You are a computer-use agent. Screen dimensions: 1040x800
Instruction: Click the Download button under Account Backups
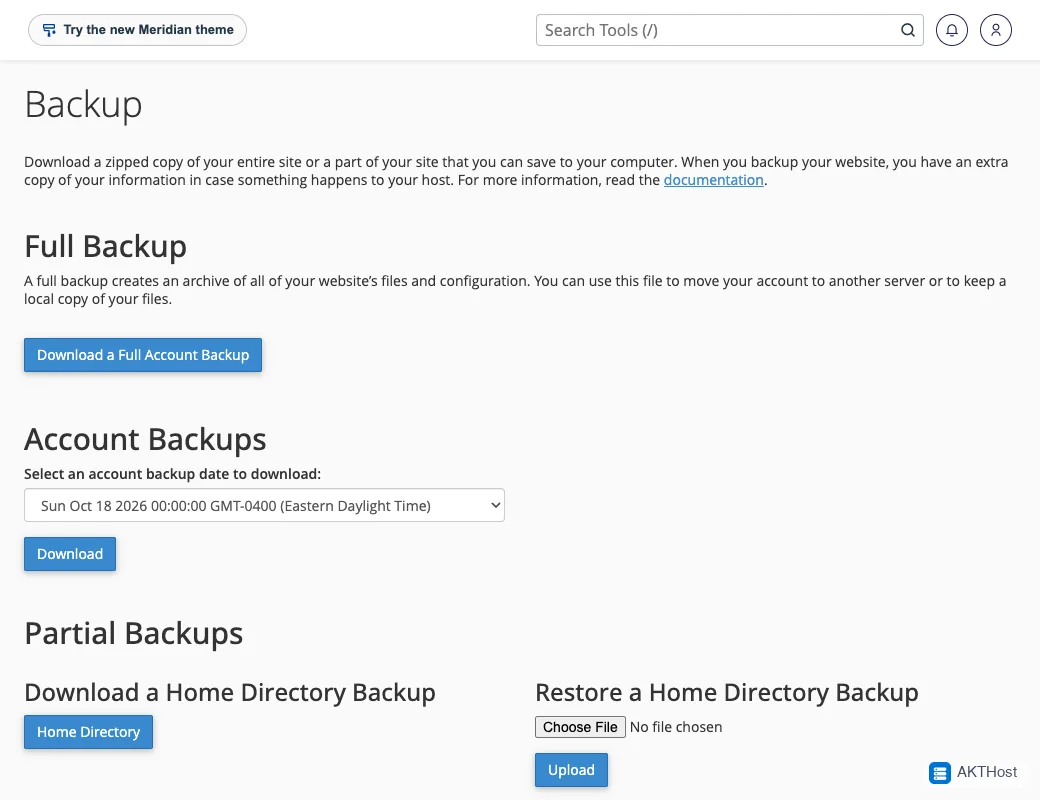70,554
